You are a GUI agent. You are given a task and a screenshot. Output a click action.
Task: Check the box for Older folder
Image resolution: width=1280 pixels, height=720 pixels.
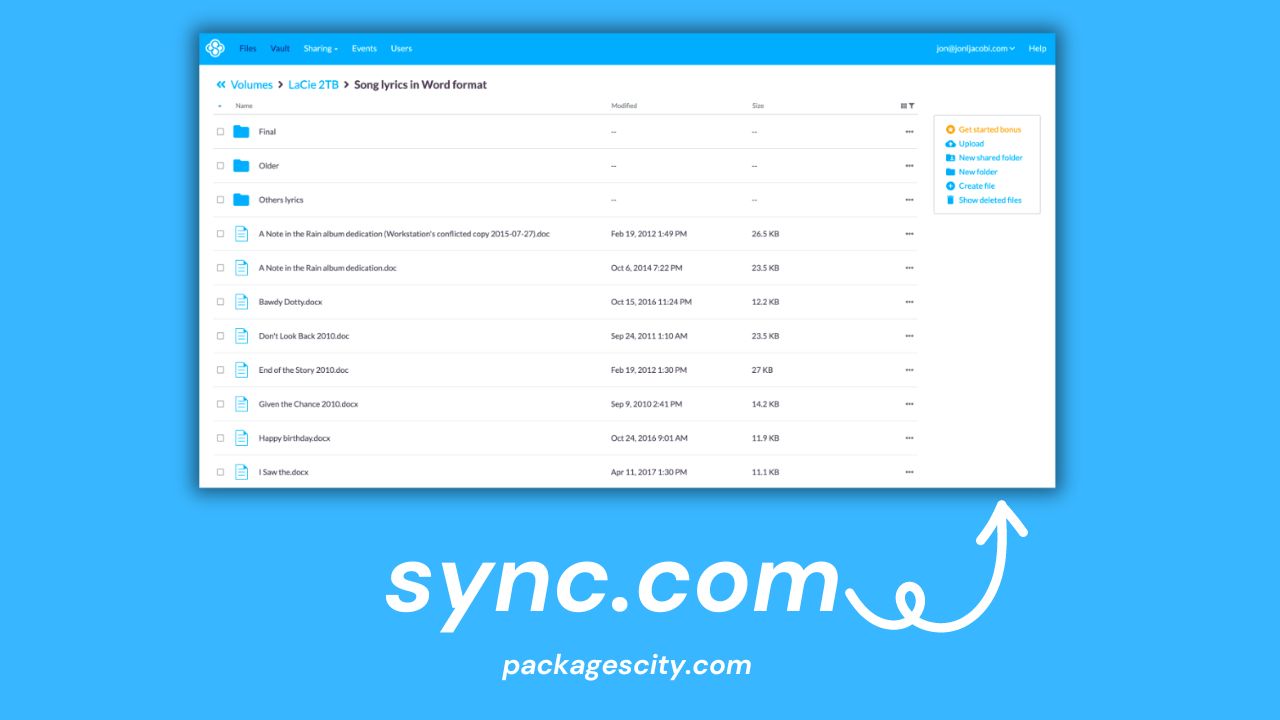click(x=220, y=166)
